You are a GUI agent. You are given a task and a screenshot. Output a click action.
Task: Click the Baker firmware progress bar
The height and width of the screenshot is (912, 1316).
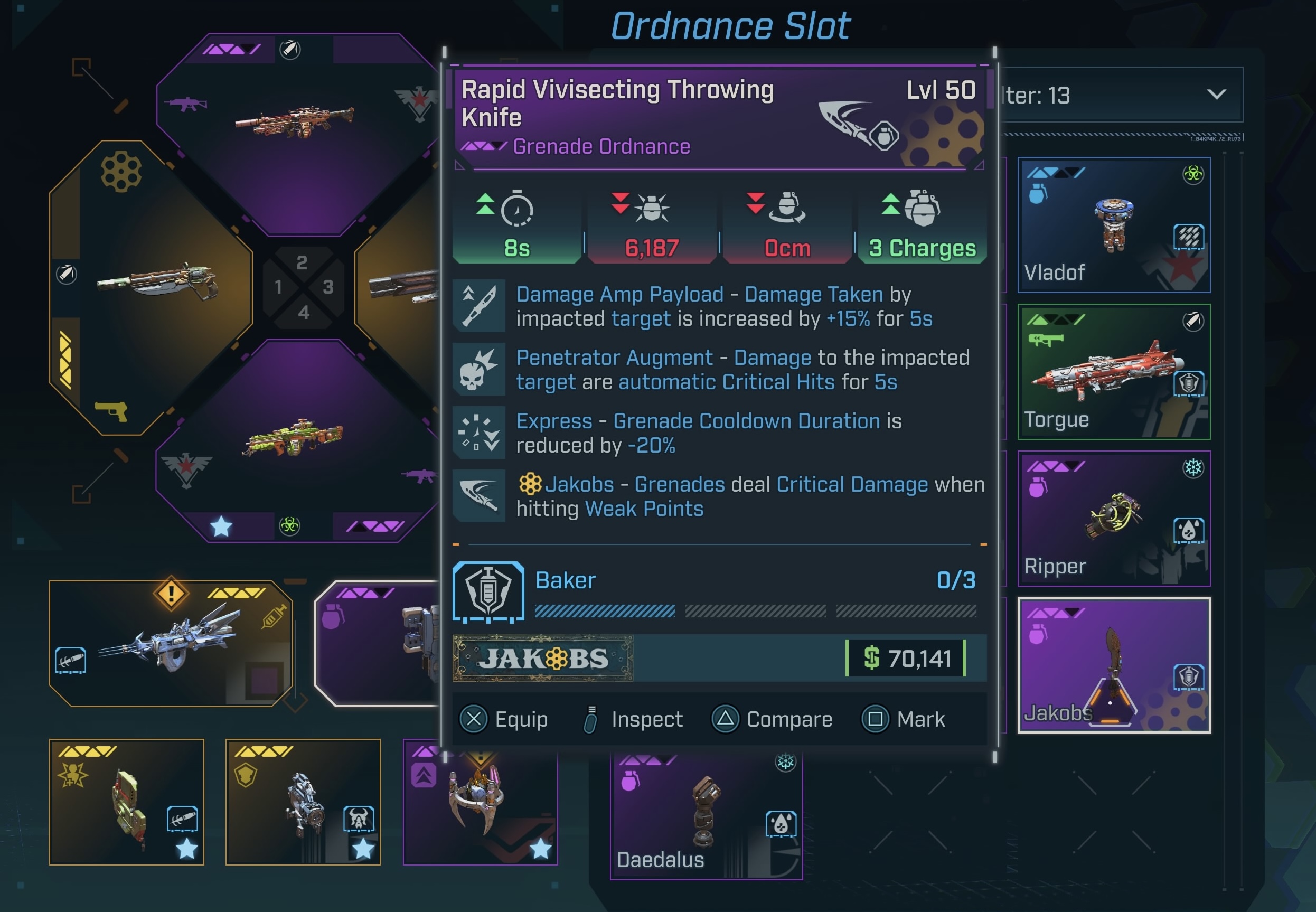(x=755, y=612)
